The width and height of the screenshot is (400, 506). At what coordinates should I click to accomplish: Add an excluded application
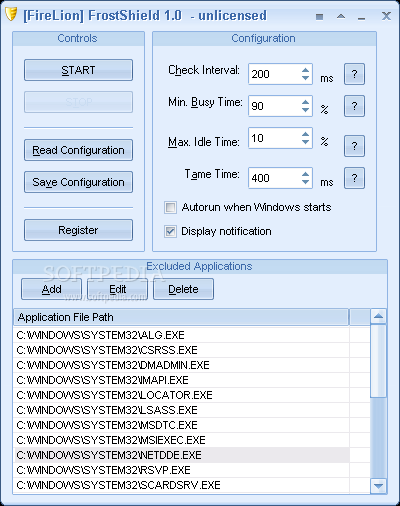[51, 289]
